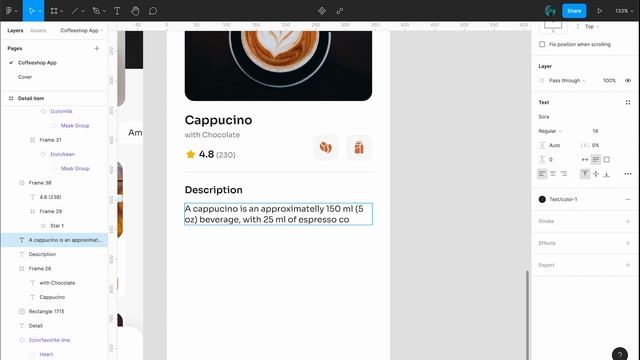The image size is (640, 360).
Task: Click the Share button
Action: point(574,11)
